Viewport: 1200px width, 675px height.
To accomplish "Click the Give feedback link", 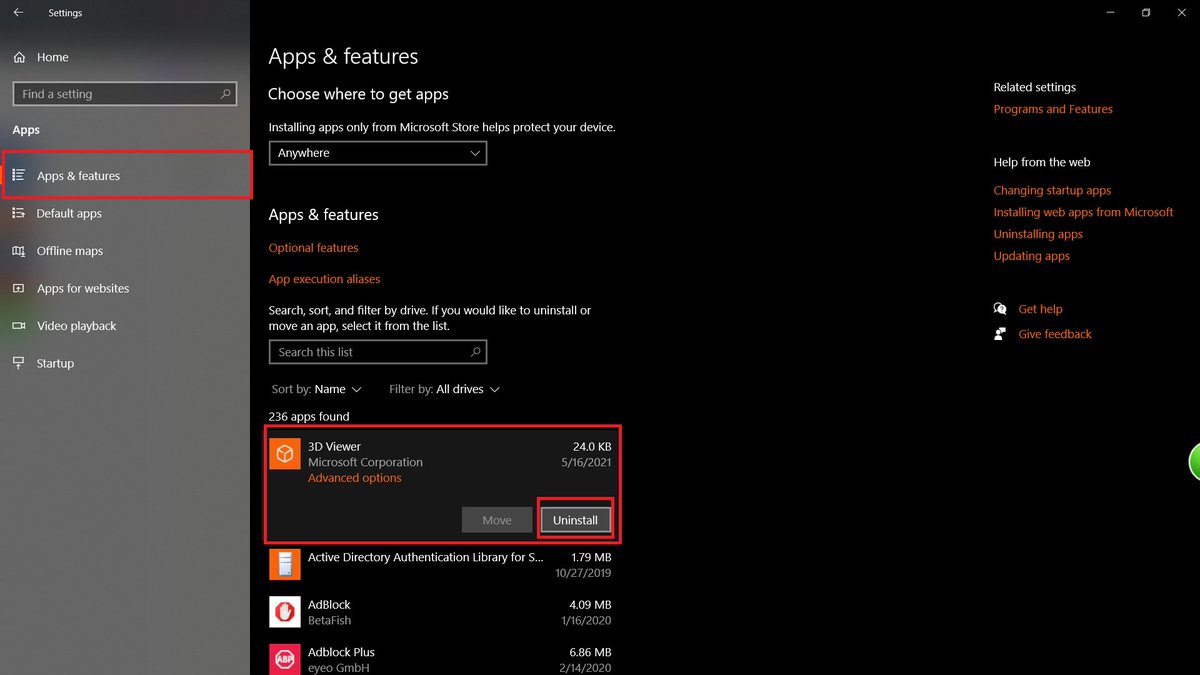I will click(x=1055, y=334).
